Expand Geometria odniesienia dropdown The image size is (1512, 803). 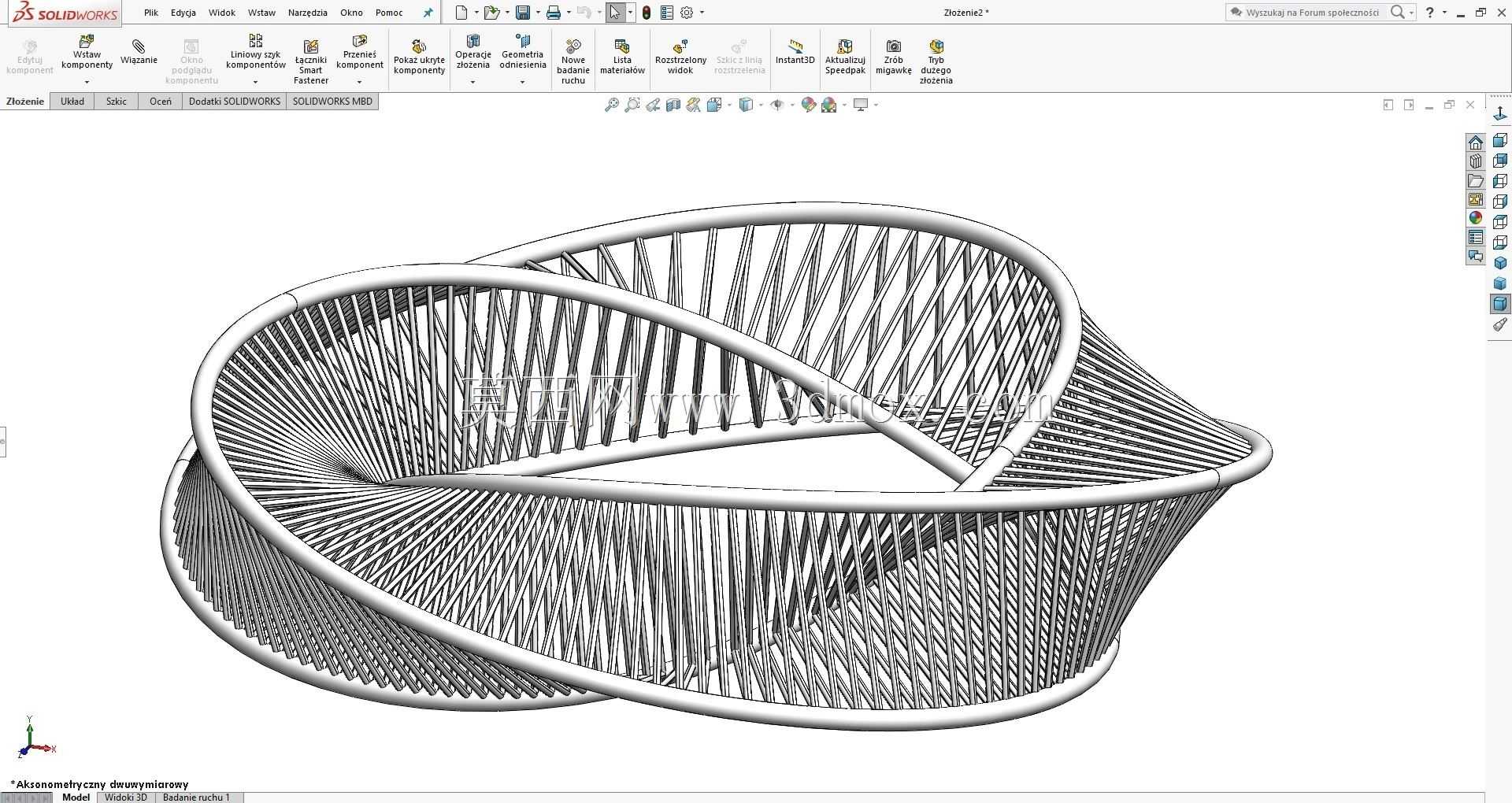tap(522, 82)
